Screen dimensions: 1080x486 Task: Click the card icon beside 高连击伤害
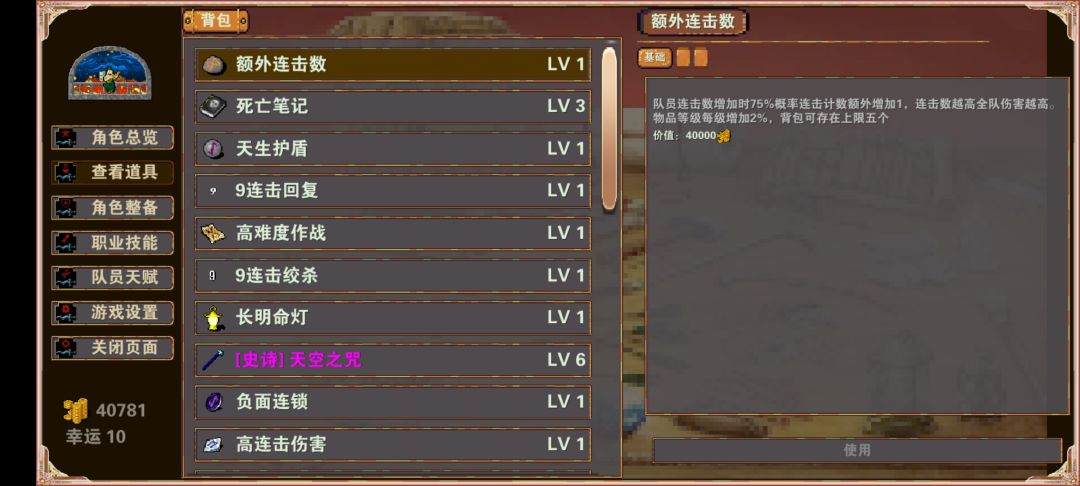213,445
